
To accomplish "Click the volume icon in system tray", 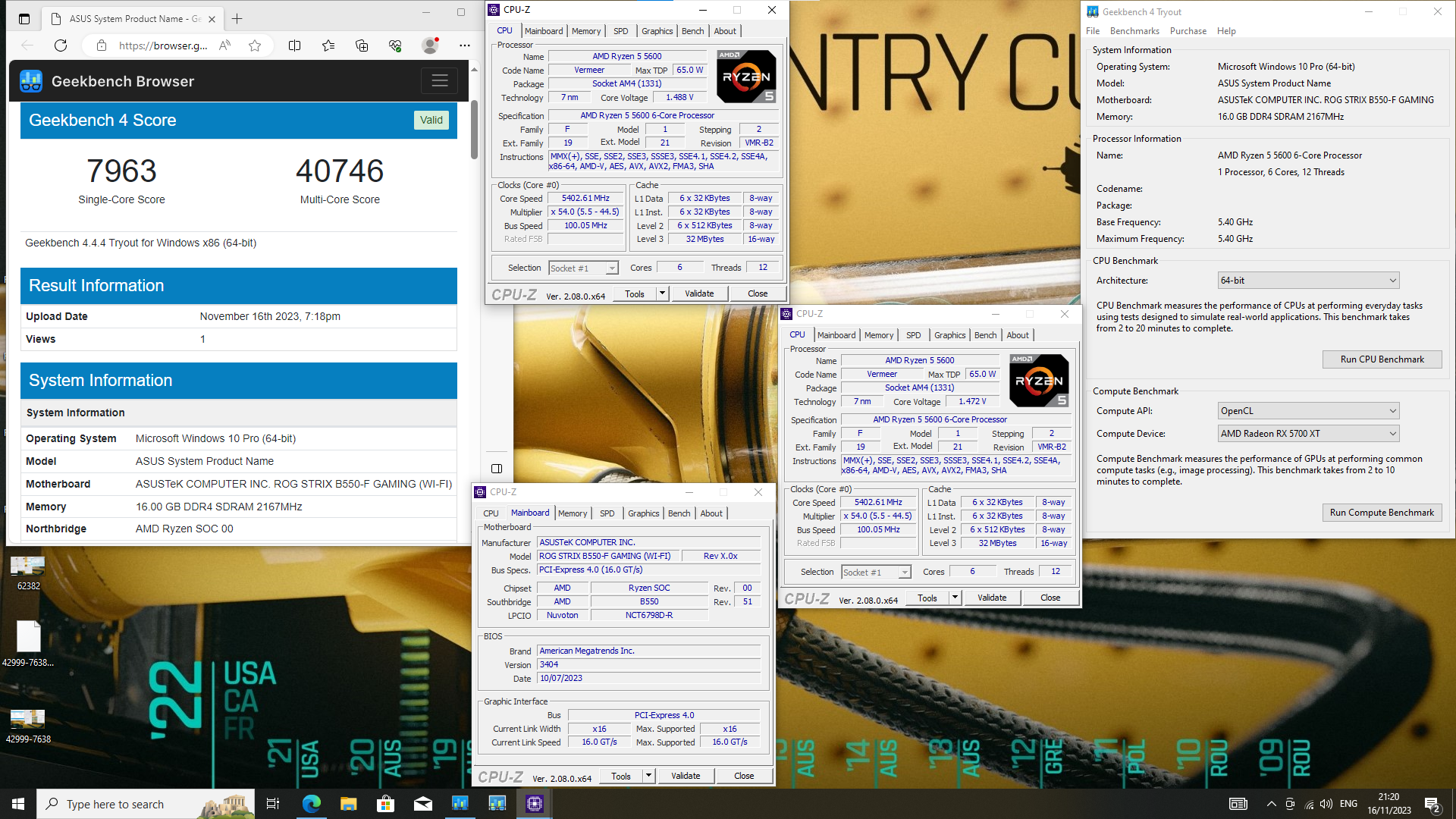I will pos(1326,804).
